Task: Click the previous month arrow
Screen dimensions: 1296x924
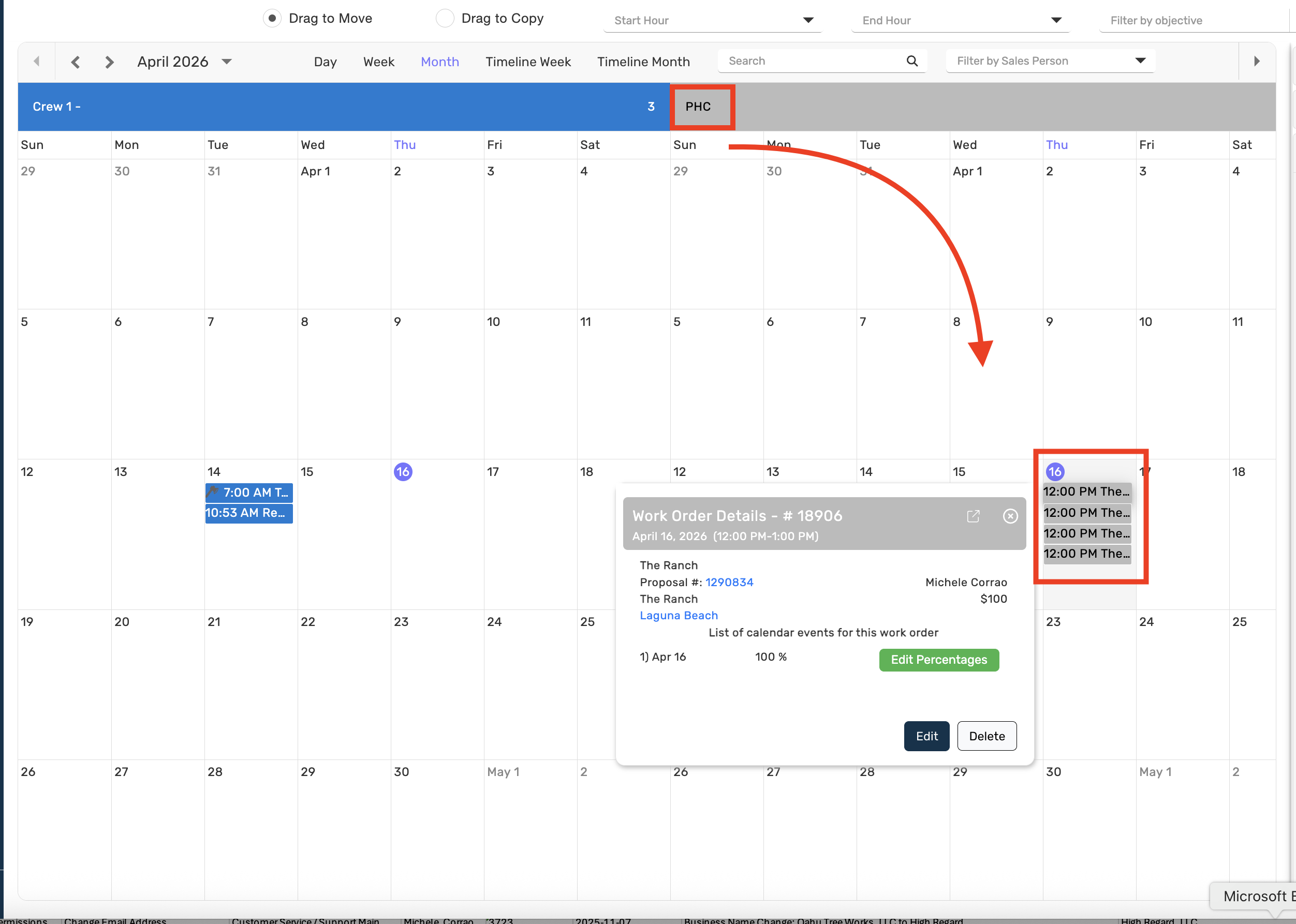Action: (x=76, y=62)
